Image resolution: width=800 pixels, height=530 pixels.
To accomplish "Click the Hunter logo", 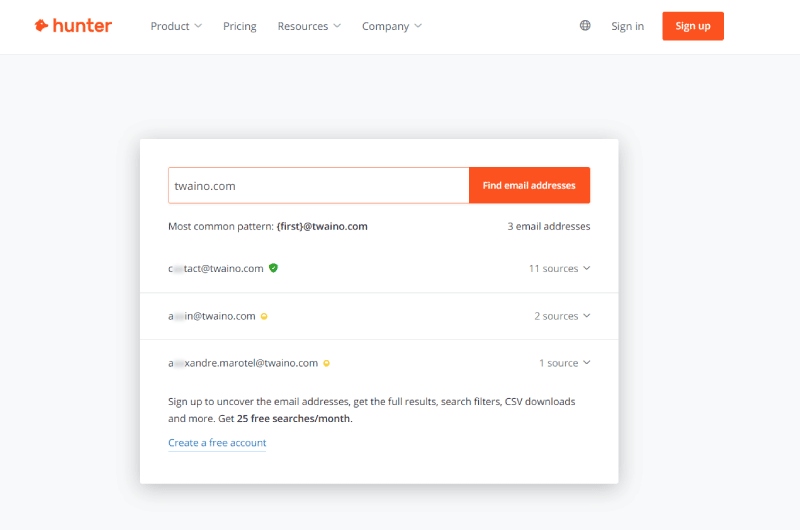I will pos(73,26).
